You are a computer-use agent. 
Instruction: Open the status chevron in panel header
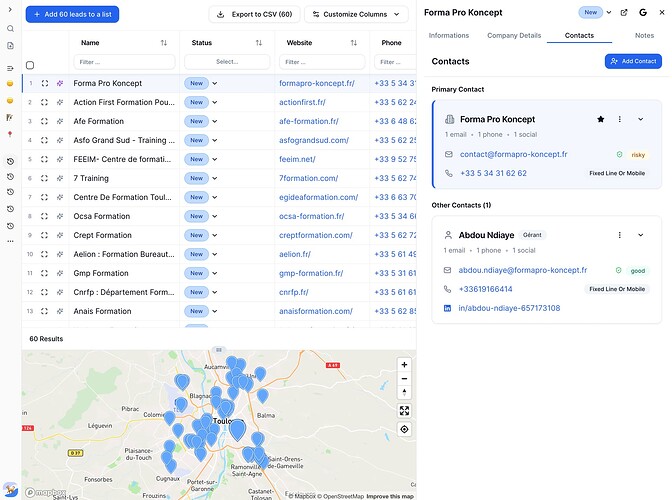point(609,12)
